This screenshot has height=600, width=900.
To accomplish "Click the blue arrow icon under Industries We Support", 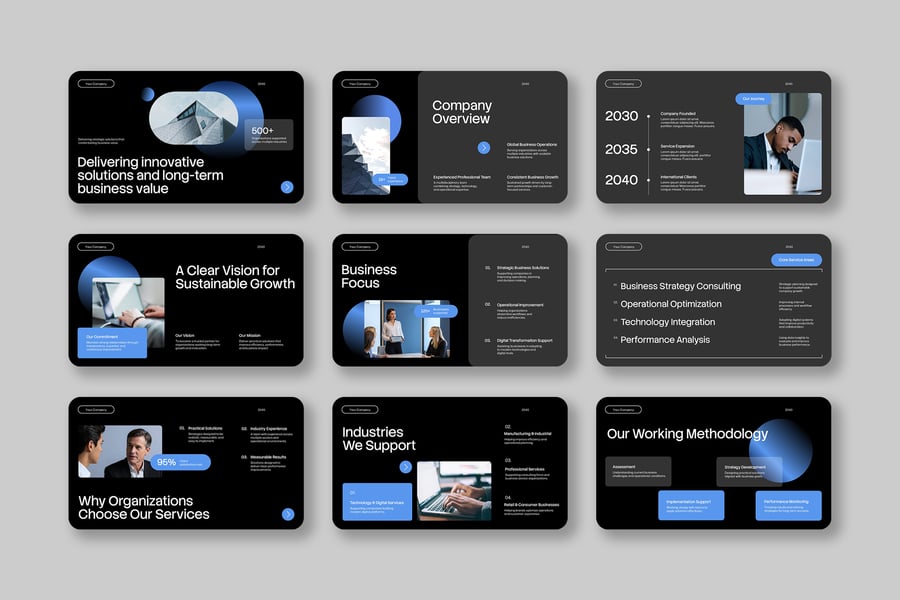I will 406,467.
